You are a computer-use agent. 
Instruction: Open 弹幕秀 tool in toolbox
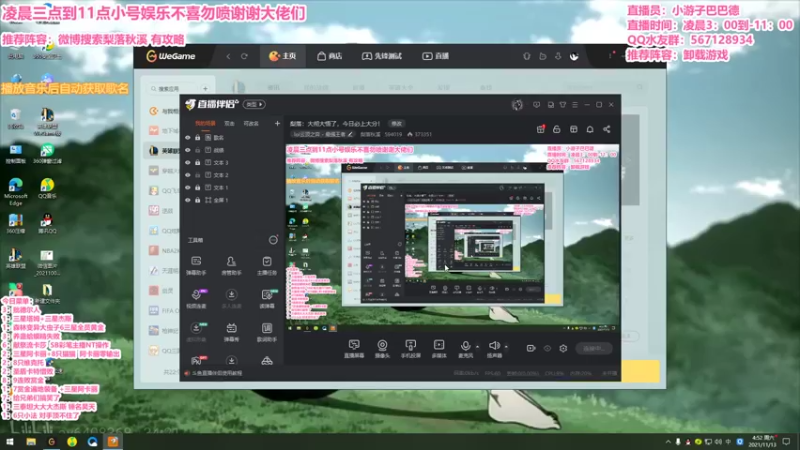(x=231, y=332)
